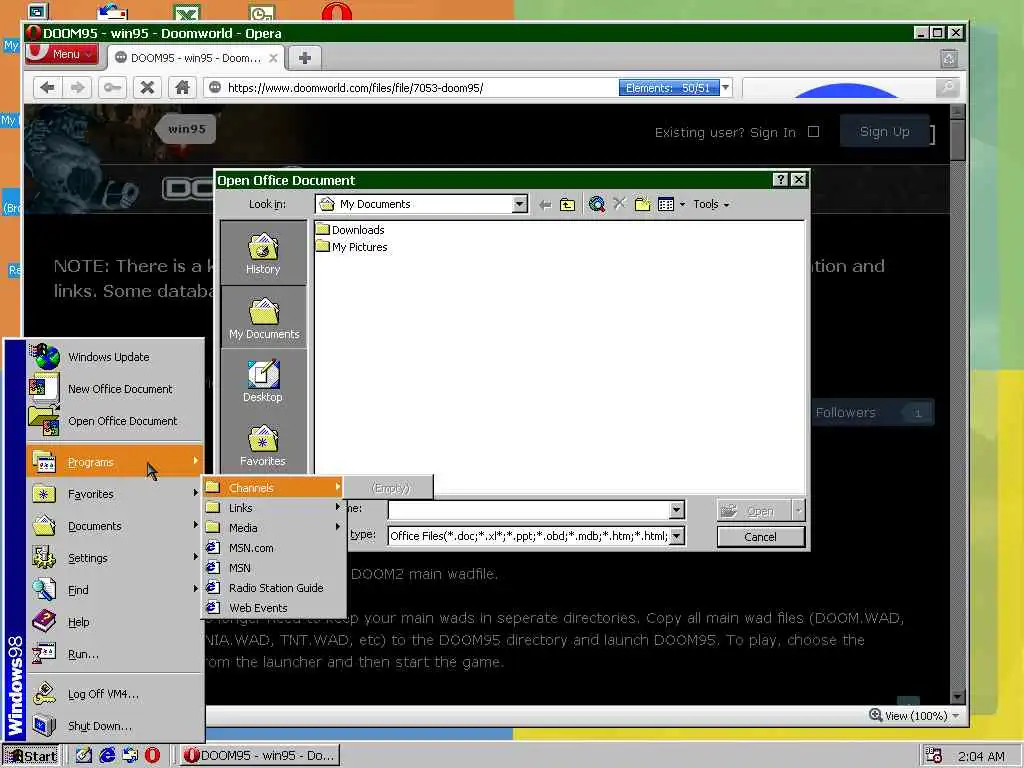1024x768 pixels.
Task: Select Desktop in places bar
Action: coord(263,381)
